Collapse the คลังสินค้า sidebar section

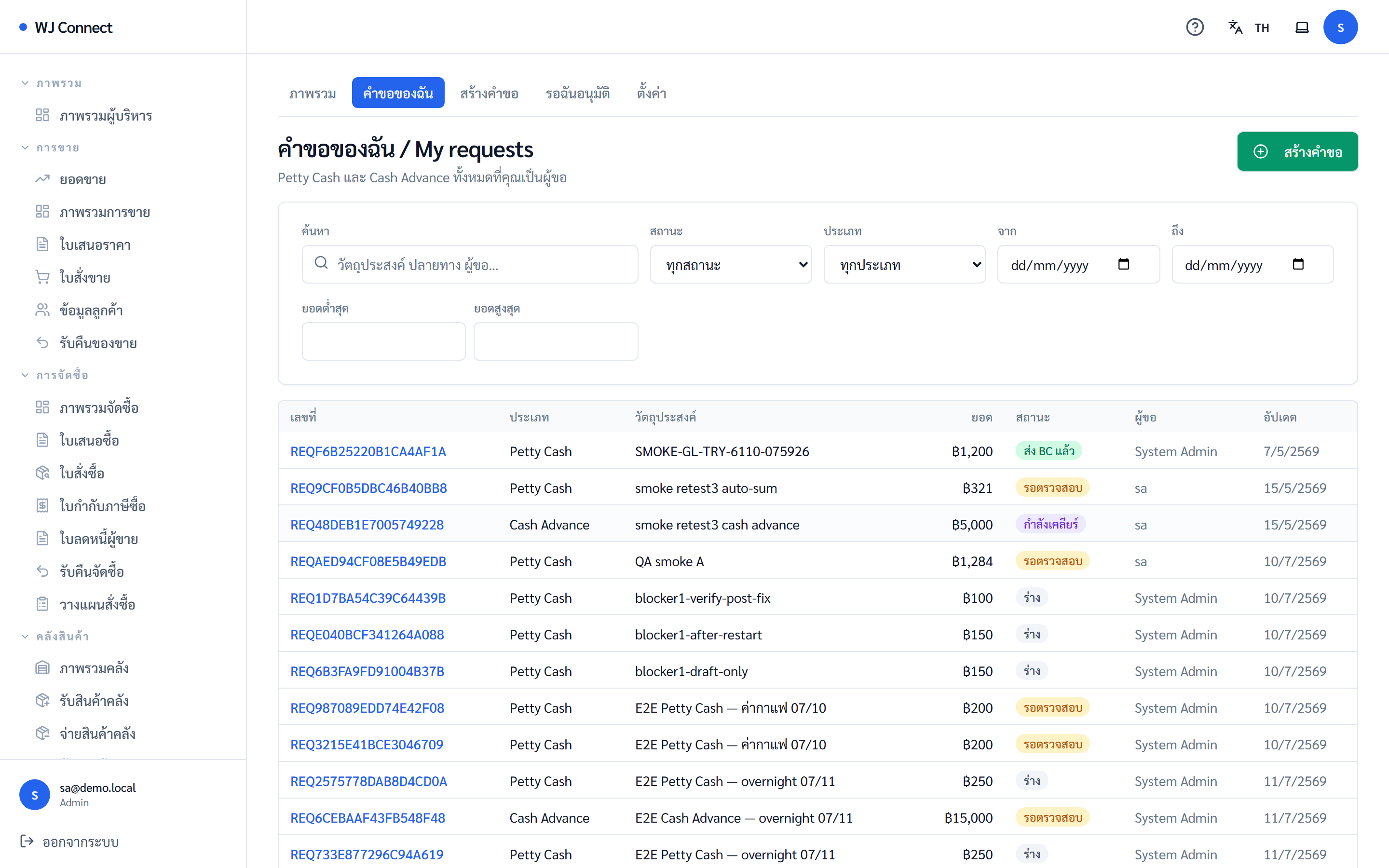point(55,636)
